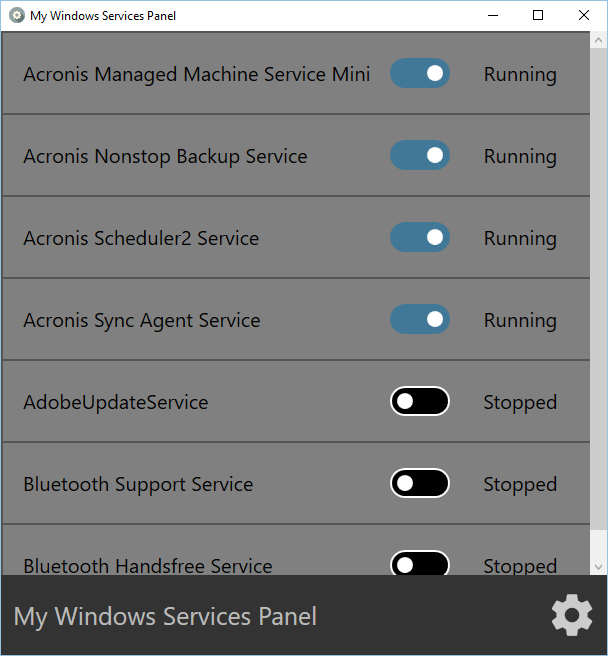Minimize the Services Panel window
The image size is (608, 656).
pyautogui.click(x=493, y=15)
